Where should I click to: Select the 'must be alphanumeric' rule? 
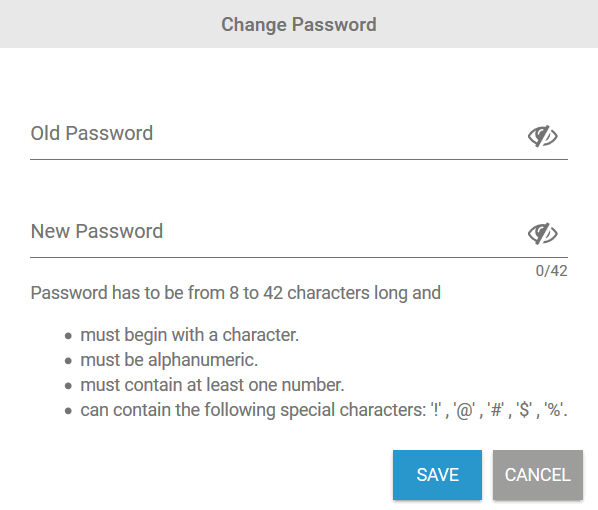169,360
